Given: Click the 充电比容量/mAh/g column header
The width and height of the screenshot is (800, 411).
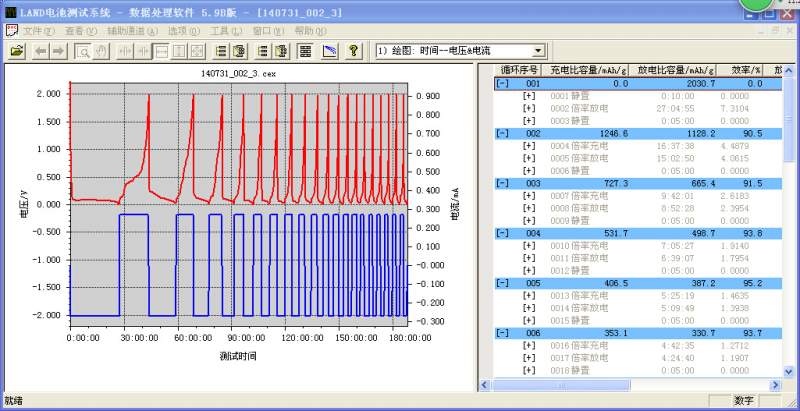Looking at the screenshot, I should click(586, 70).
